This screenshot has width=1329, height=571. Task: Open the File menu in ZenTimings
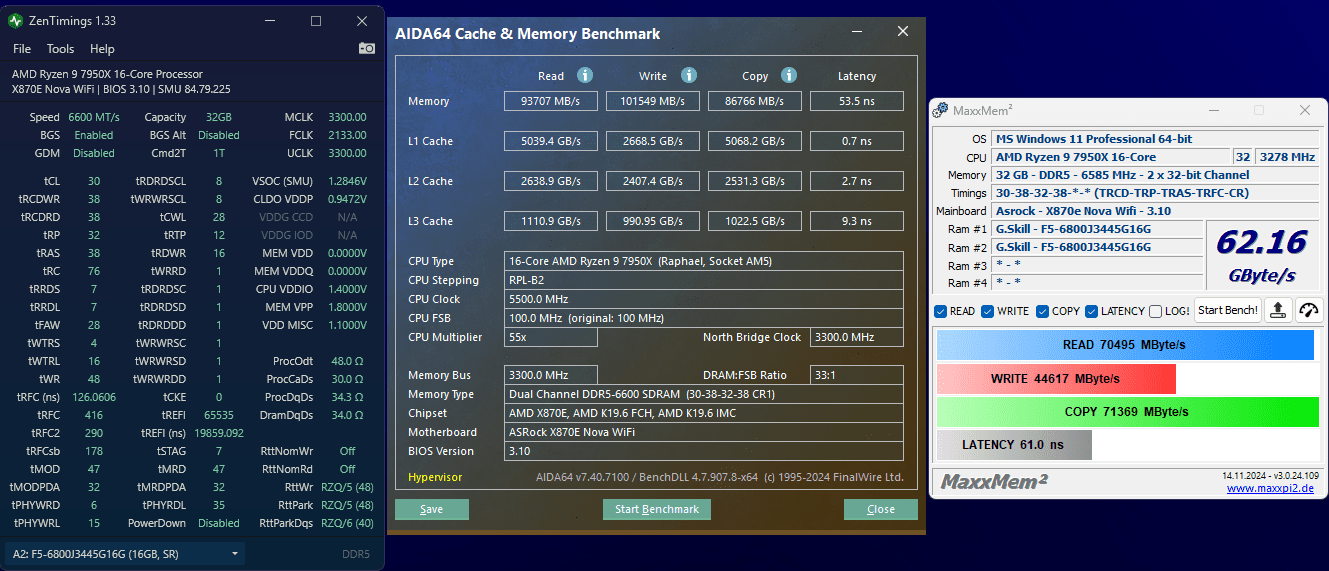tap(22, 48)
